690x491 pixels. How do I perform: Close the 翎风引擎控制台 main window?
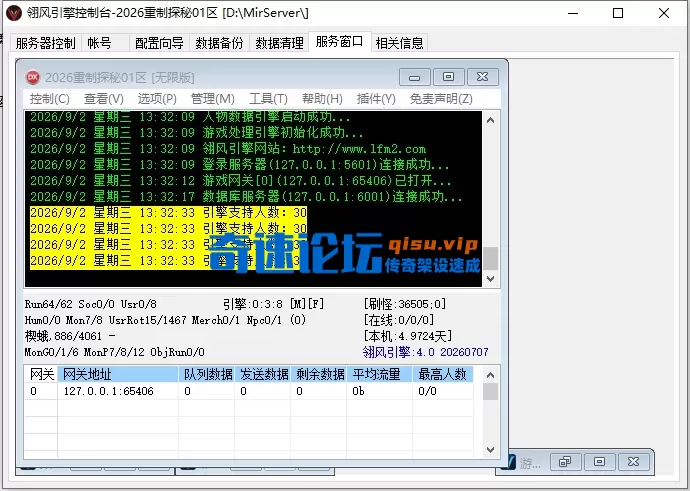click(x=664, y=13)
